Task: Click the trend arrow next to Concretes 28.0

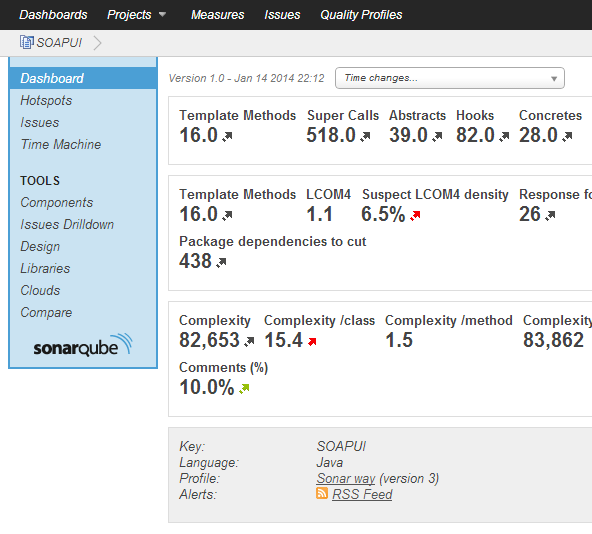Action: tap(567, 136)
